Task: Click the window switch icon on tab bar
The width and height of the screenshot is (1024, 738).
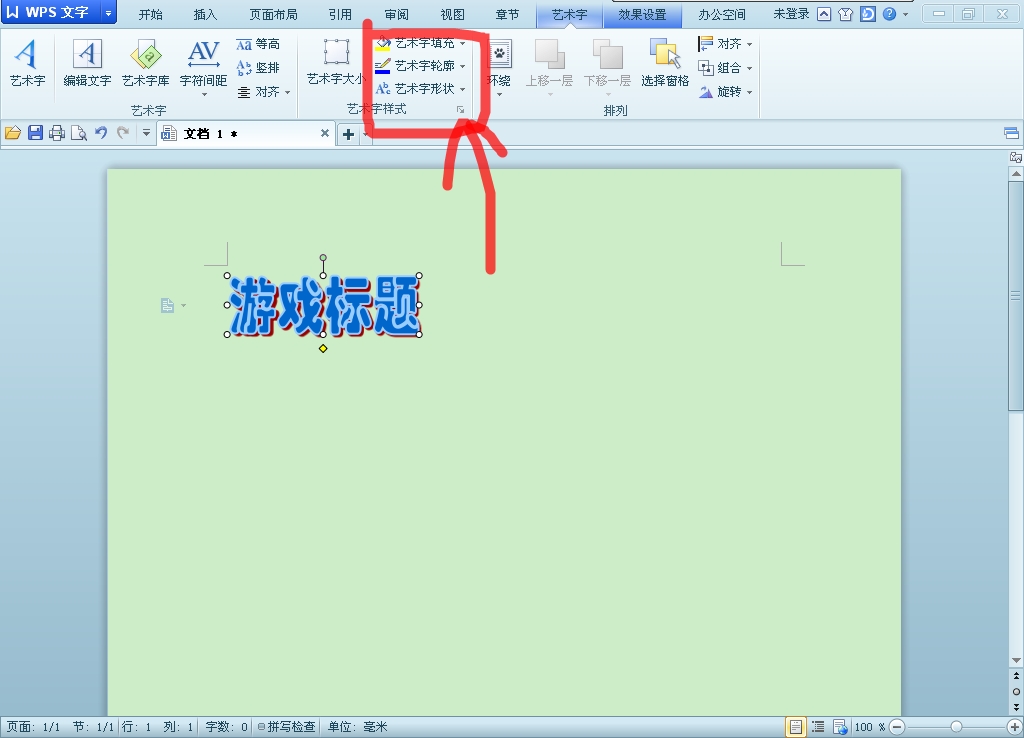Action: click(x=1011, y=133)
